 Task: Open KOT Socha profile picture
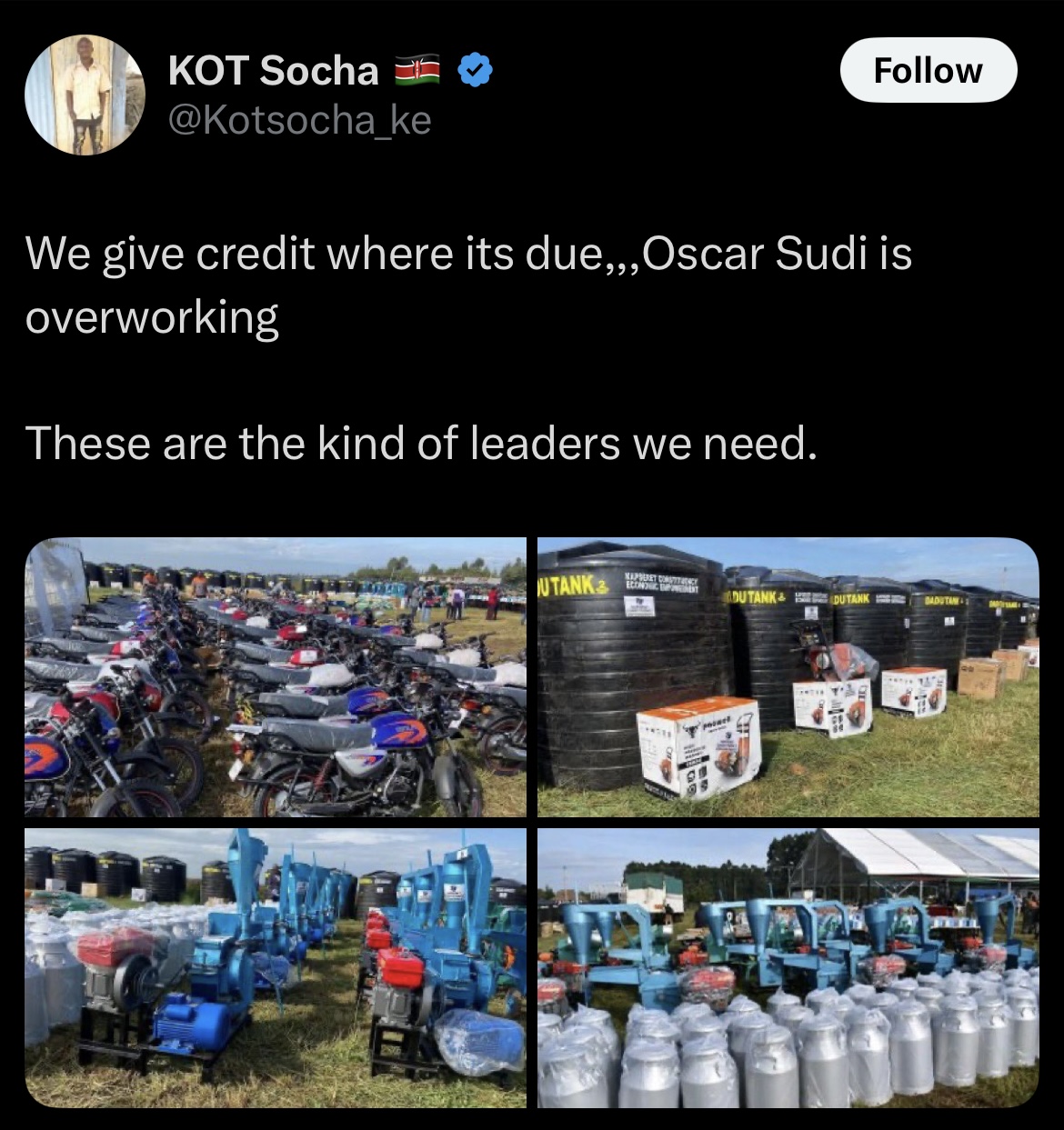tap(85, 95)
